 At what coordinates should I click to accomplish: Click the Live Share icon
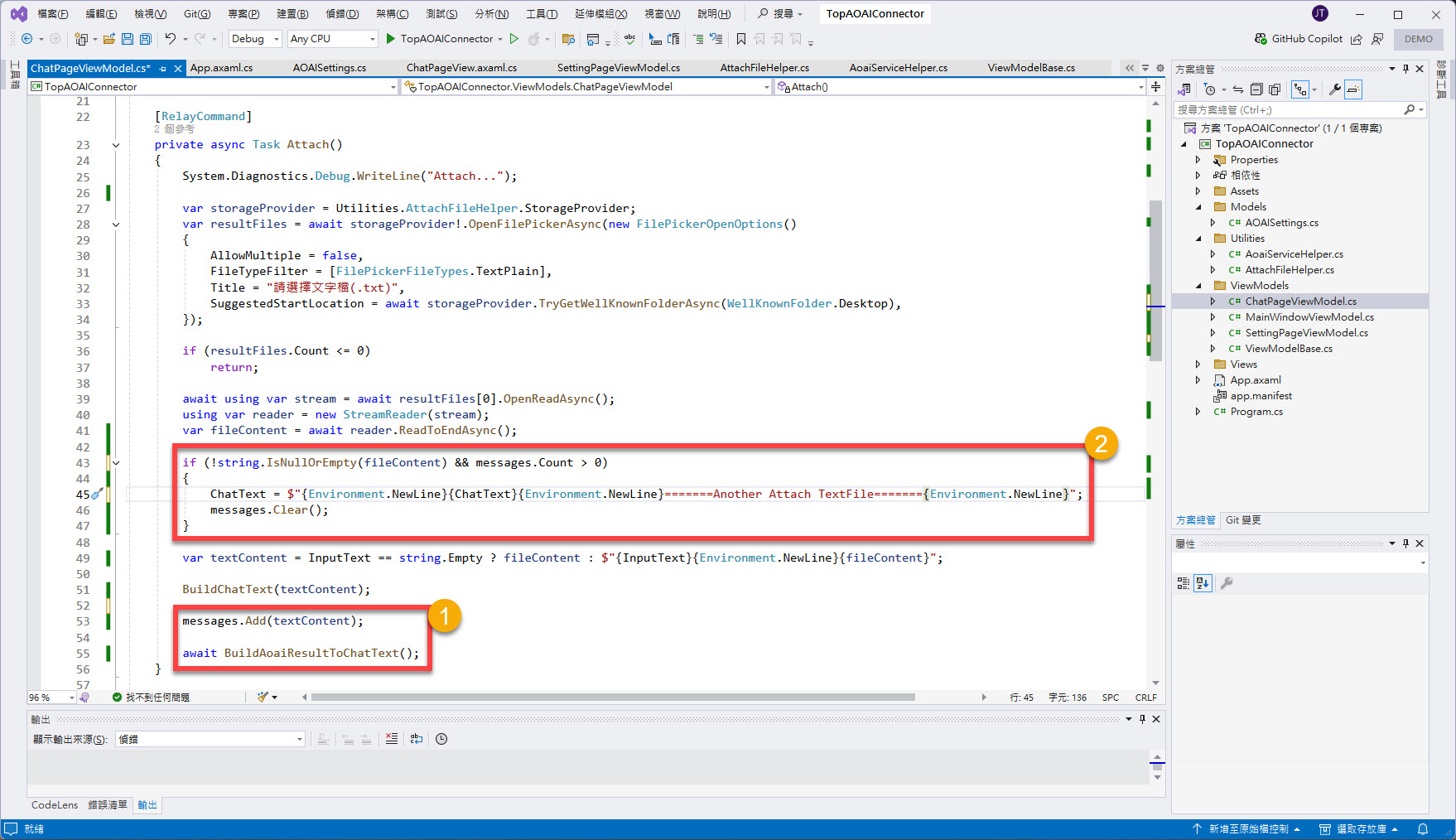point(1357,39)
